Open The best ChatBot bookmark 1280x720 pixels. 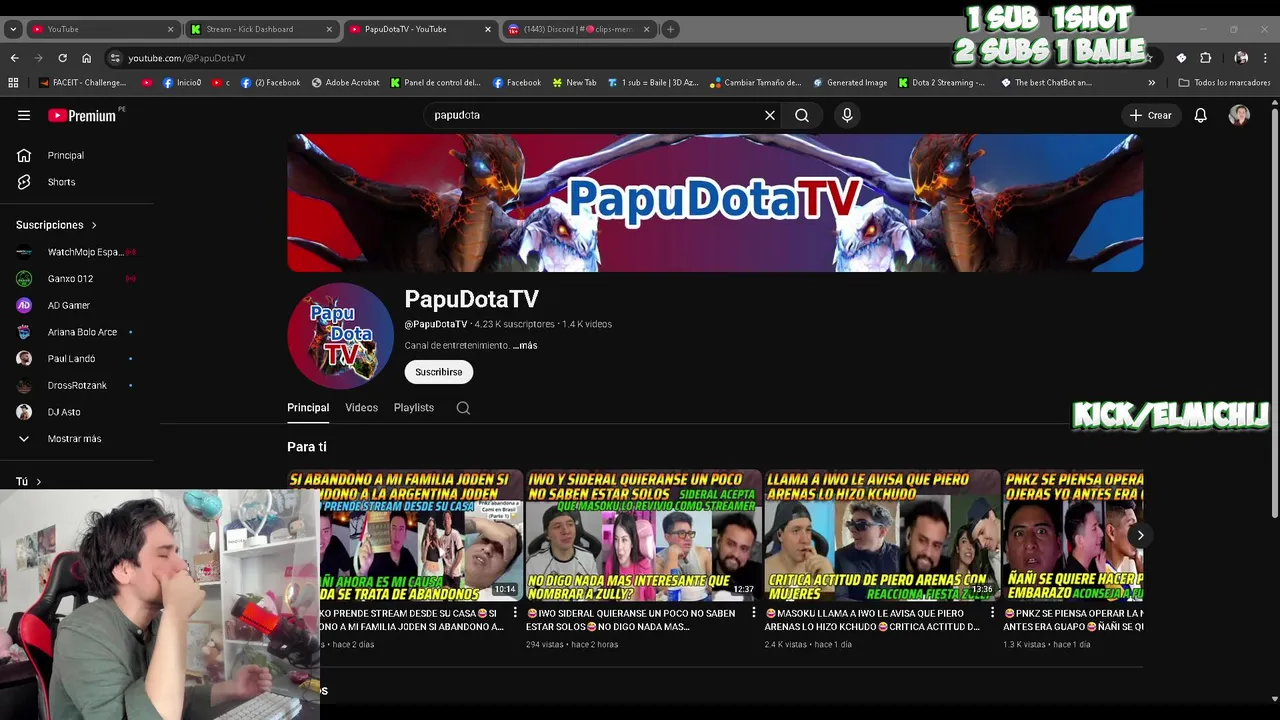coord(1047,83)
